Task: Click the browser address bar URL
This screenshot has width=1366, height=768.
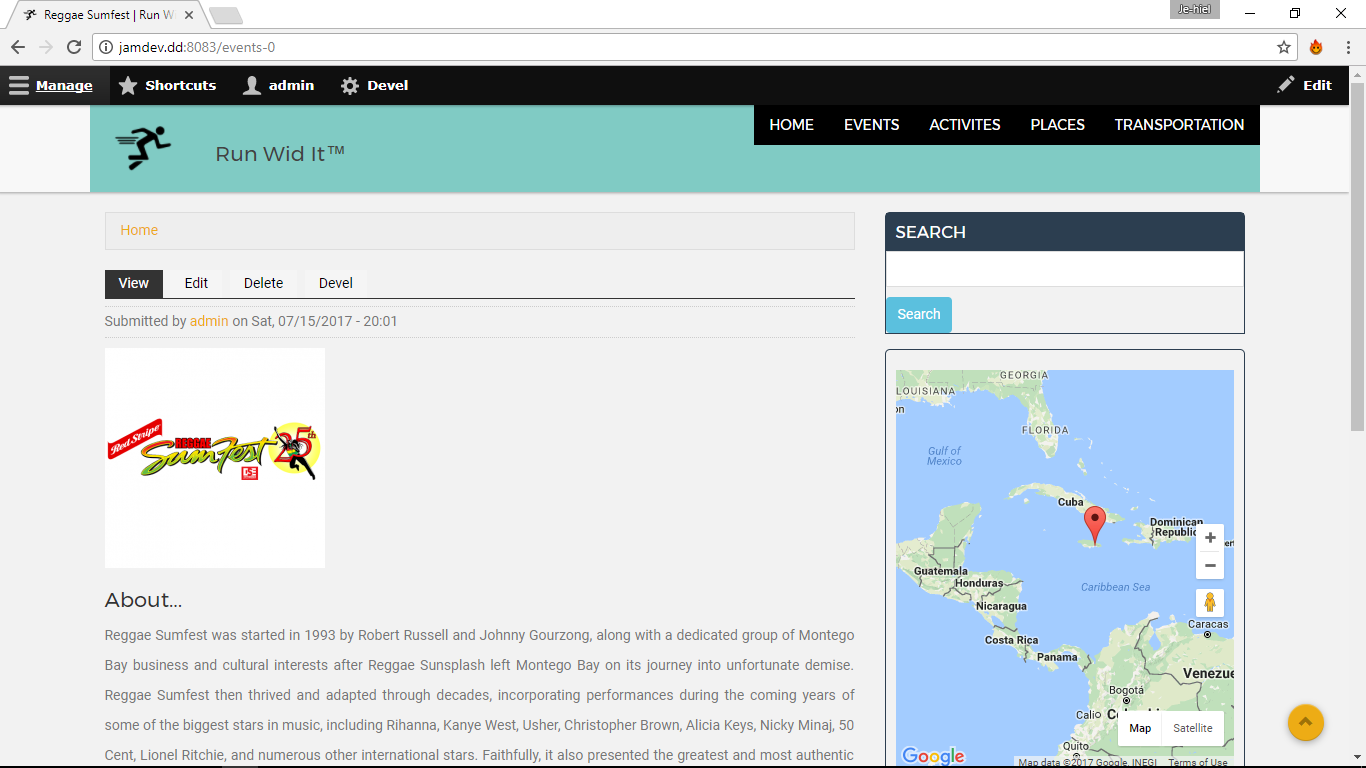Action: point(197,47)
